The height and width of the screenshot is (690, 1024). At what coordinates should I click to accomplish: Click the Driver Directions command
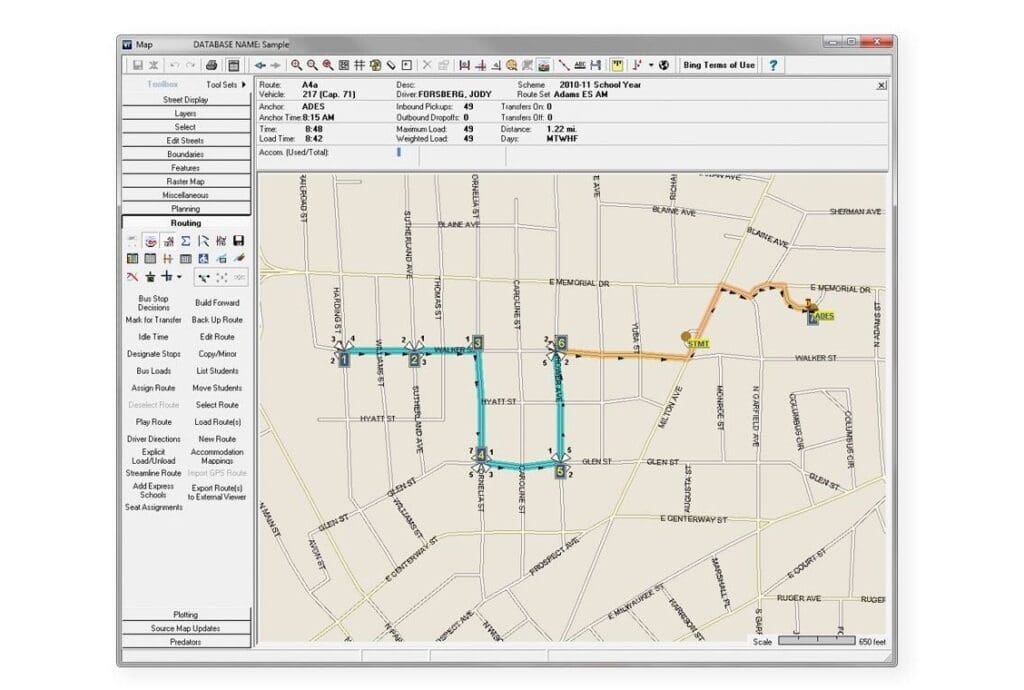tap(154, 439)
